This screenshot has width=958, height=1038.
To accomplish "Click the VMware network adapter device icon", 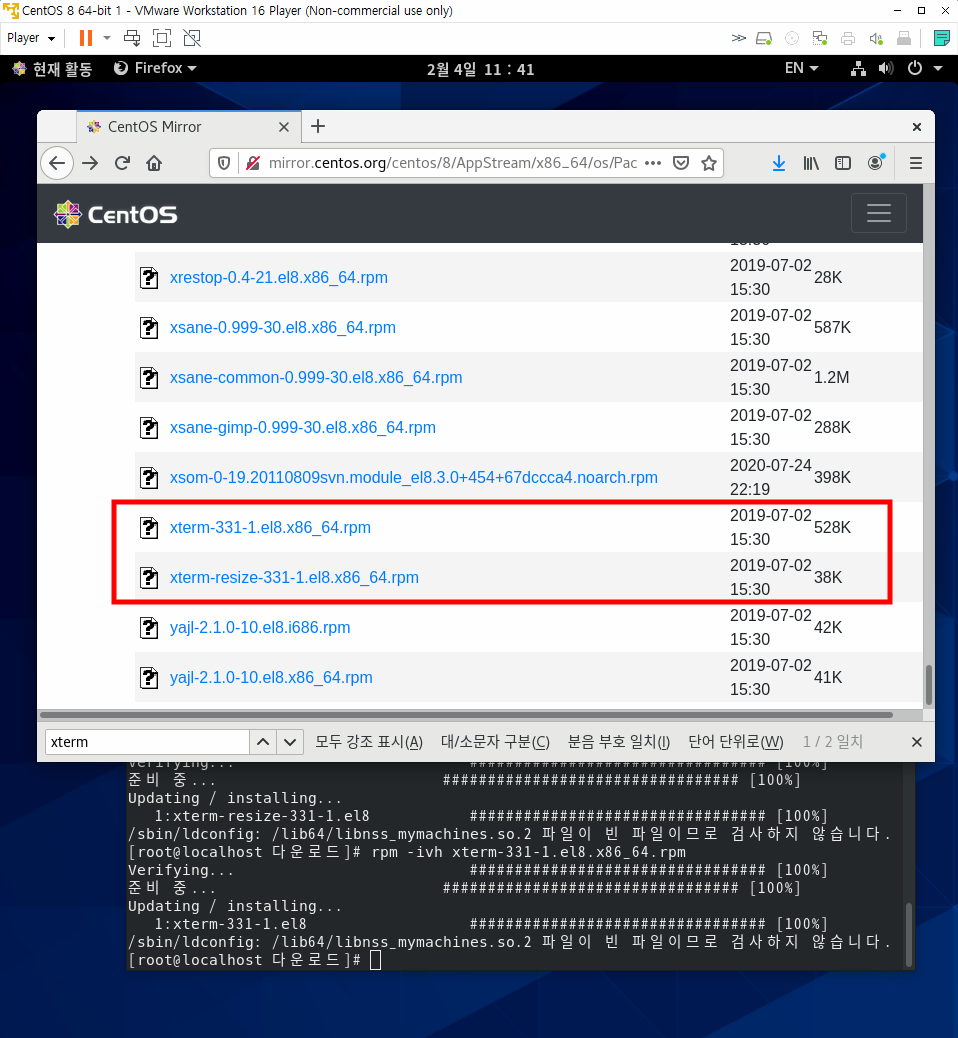I will click(820, 38).
